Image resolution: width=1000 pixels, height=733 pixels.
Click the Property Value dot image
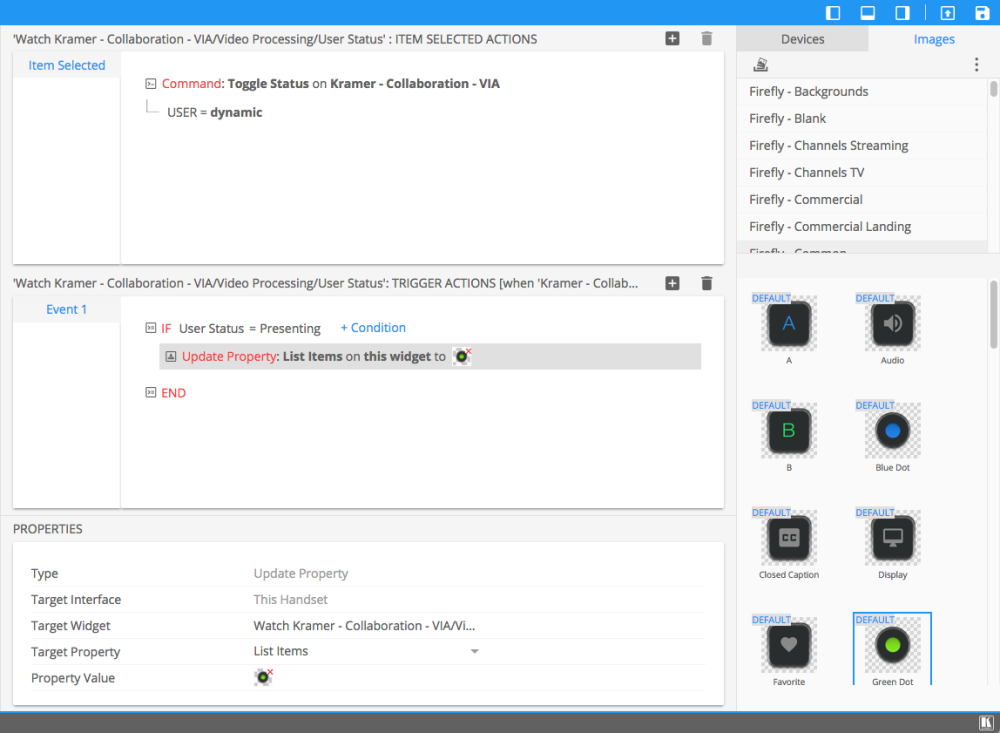tap(263, 677)
